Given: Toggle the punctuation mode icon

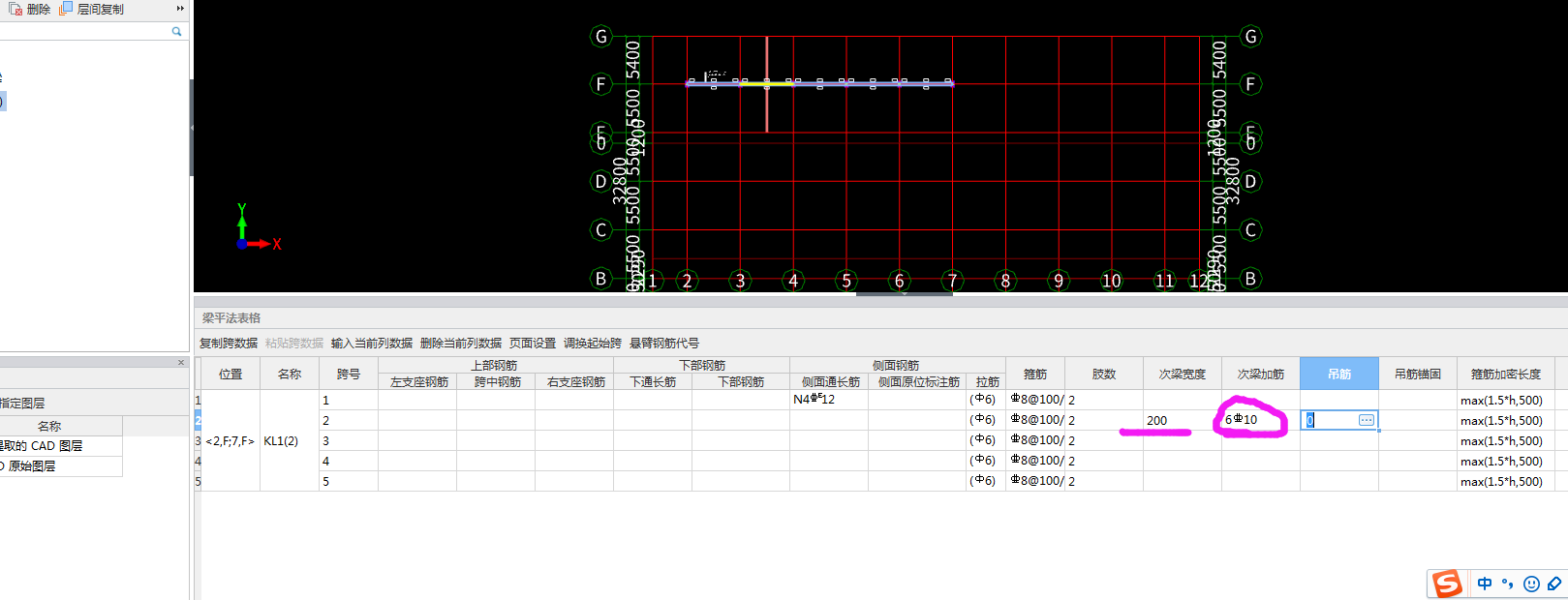Looking at the screenshot, I should click(x=1508, y=584).
